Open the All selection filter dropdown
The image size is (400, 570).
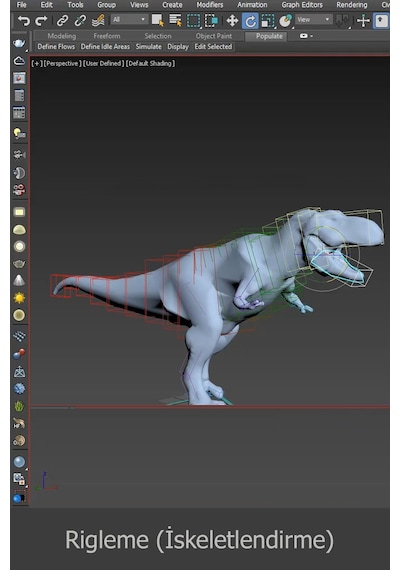129,19
